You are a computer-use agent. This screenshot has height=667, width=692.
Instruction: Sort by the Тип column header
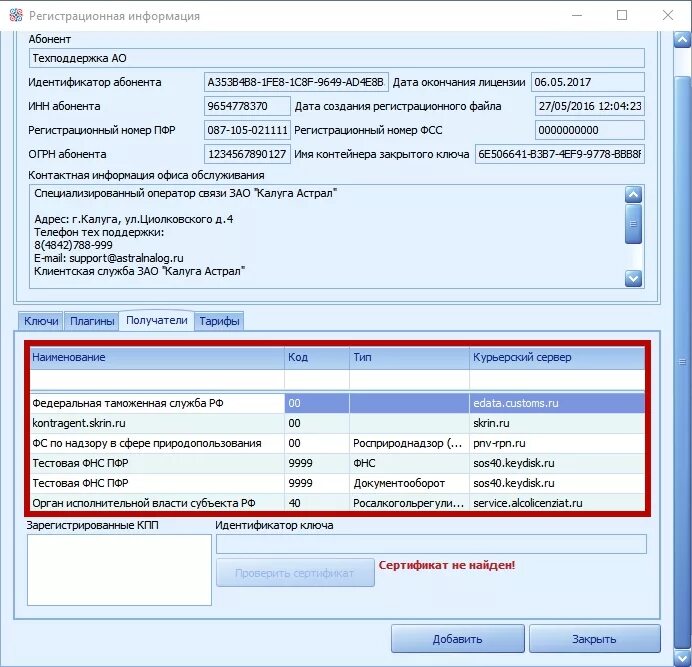(410, 358)
